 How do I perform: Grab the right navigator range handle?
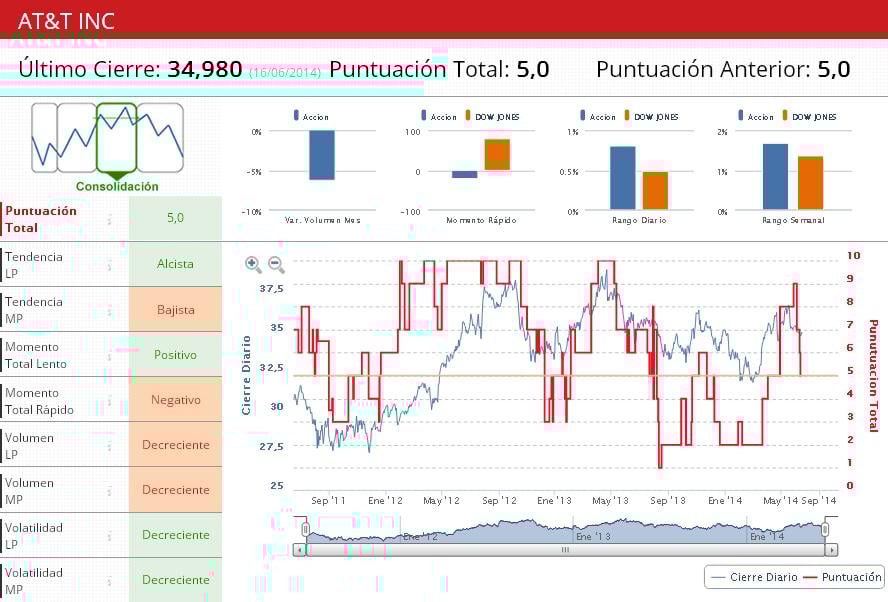tap(825, 530)
